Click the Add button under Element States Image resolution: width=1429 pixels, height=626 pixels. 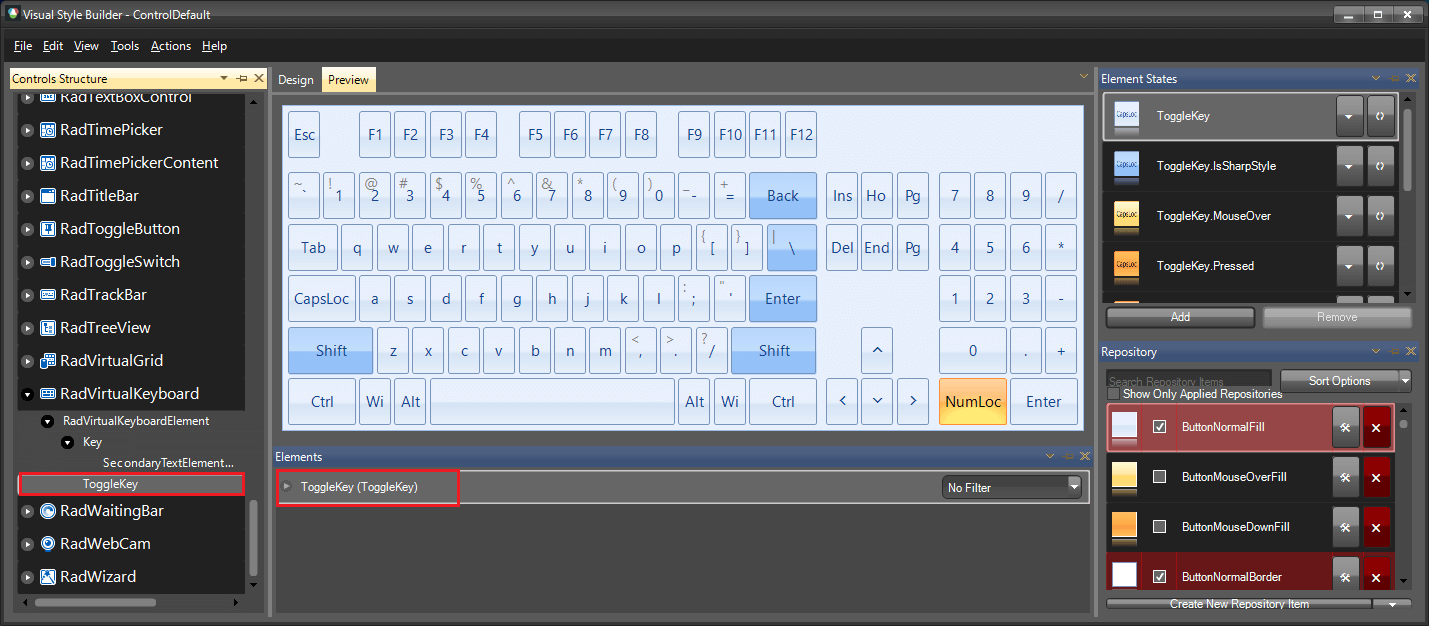pos(1179,317)
